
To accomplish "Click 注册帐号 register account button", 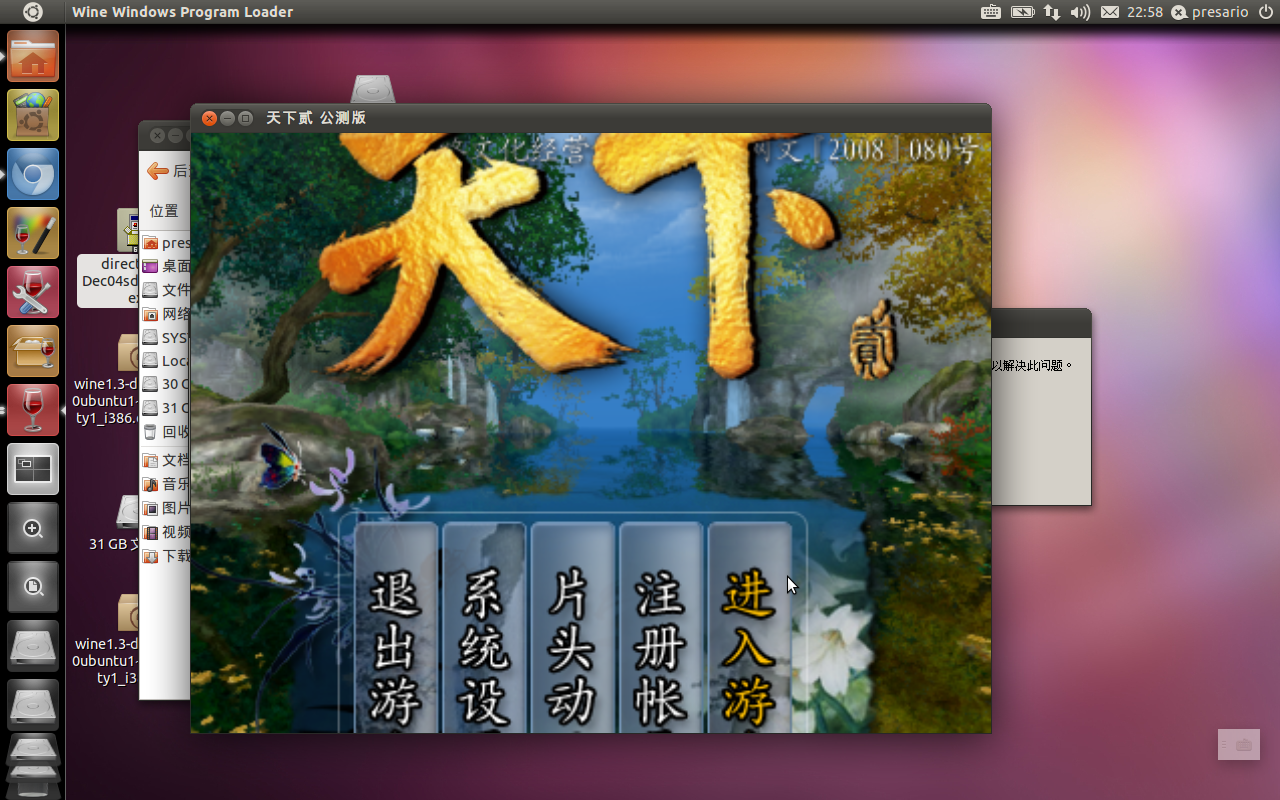I will click(x=660, y=628).
